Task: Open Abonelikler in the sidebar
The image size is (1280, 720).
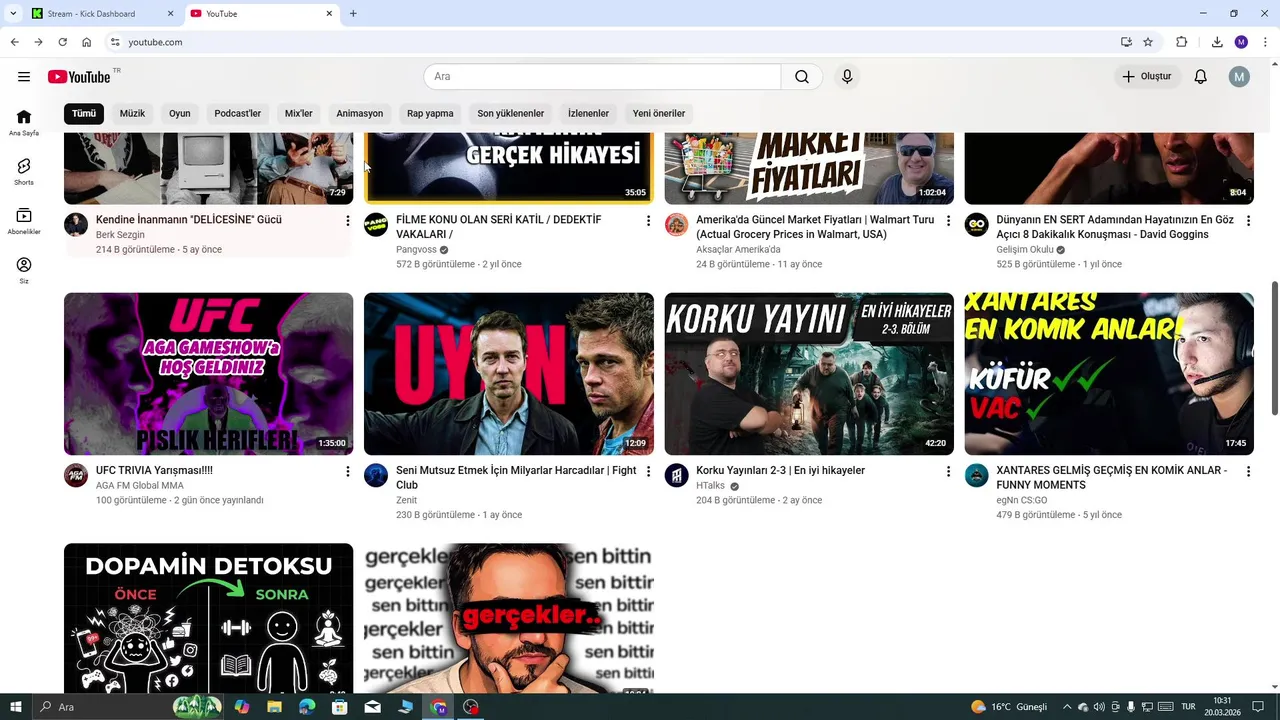Action: [x=24, y=221]
